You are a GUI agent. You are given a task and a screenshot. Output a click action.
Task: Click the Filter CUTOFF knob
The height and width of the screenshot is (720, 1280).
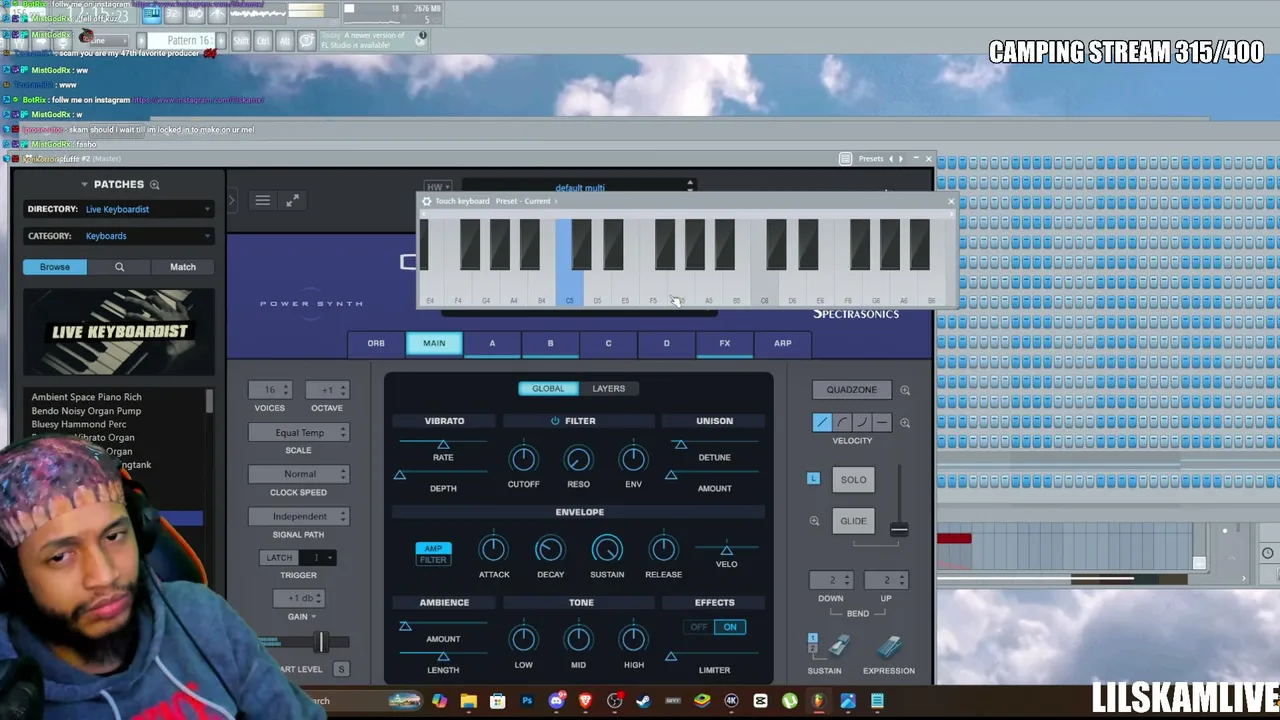[523, 459]
